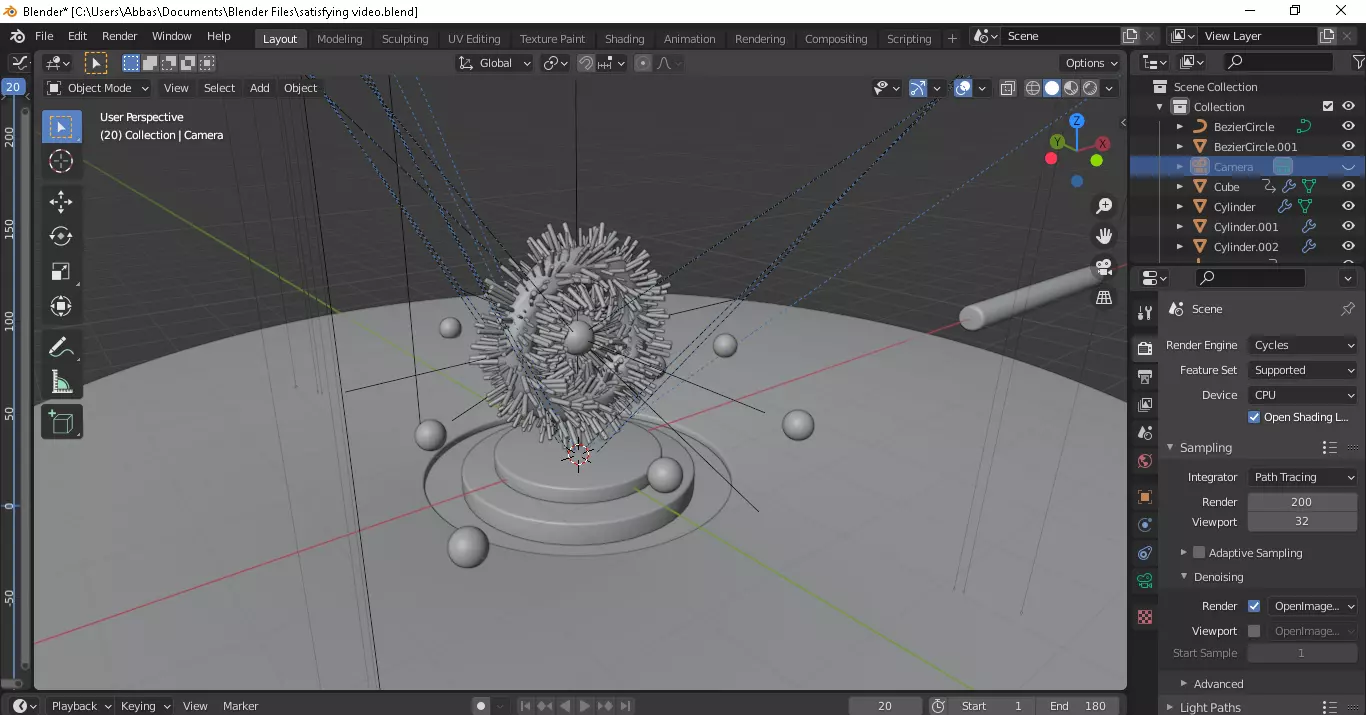Click the Blender logo menu icon
Viewport: 1366px width, 715px height.
[x=17, y=36]
